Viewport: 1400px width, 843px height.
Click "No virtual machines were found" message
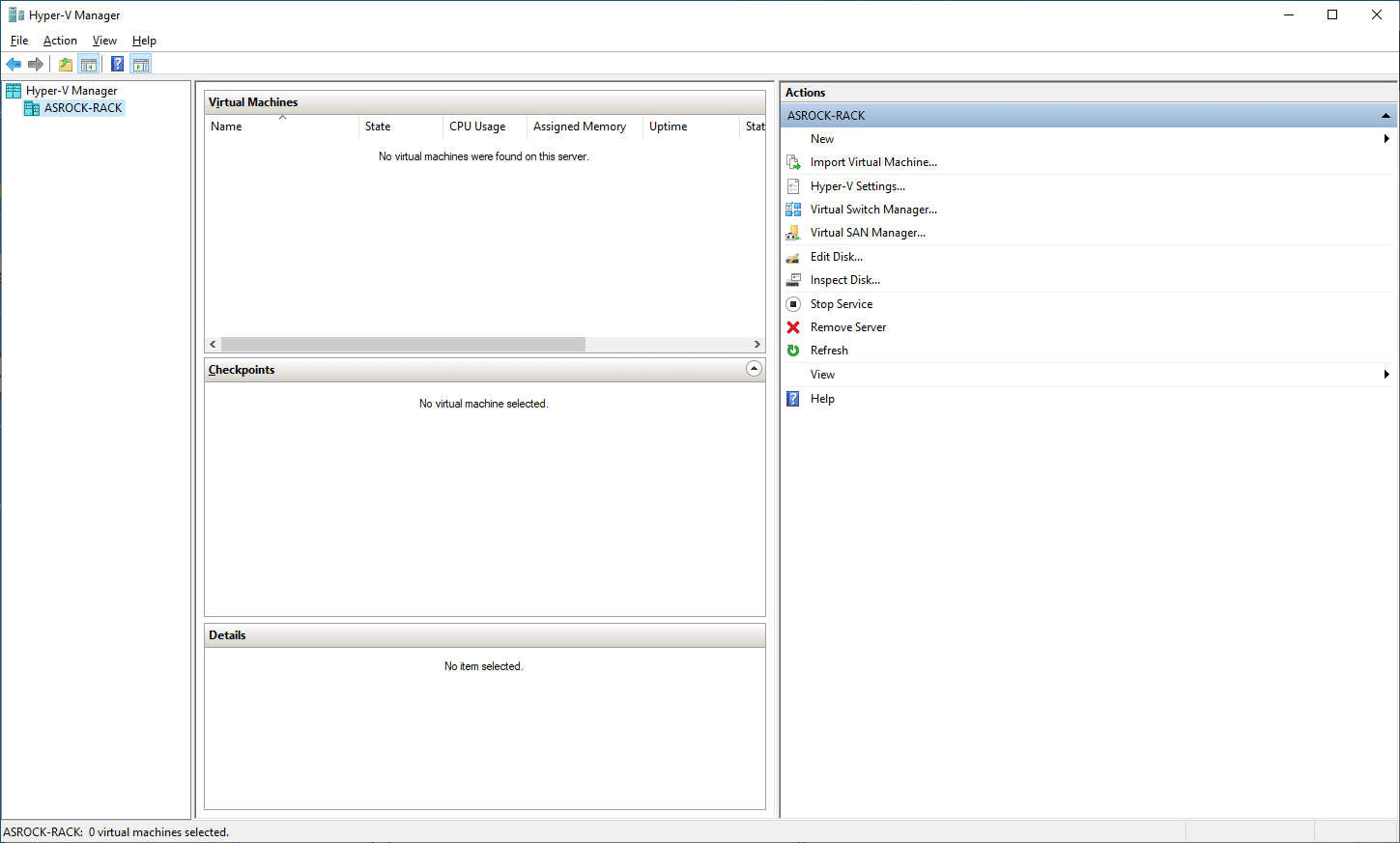(x=483, y=156)
